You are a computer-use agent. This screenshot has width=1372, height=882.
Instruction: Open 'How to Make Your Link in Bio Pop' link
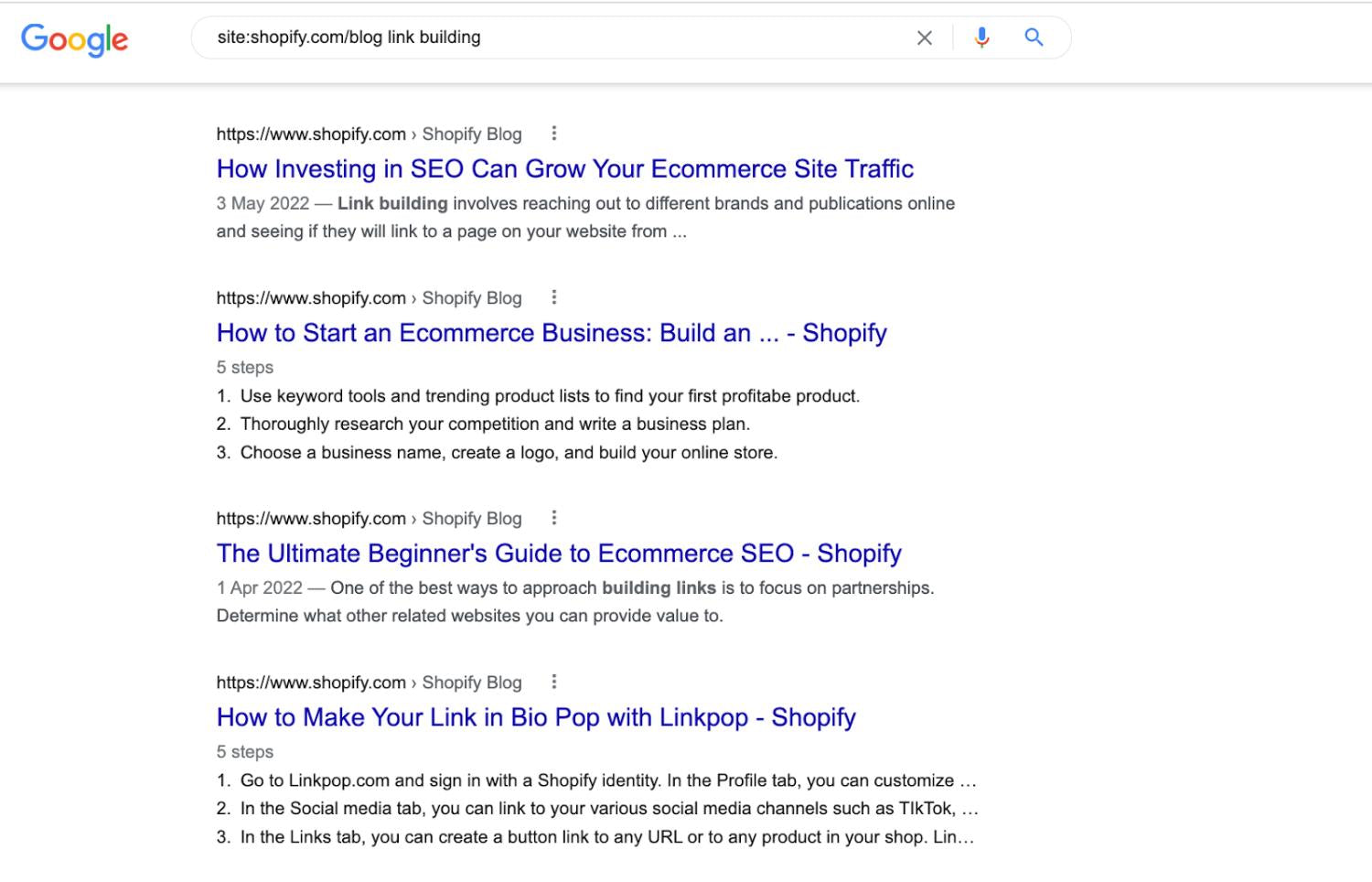(535, 717)
